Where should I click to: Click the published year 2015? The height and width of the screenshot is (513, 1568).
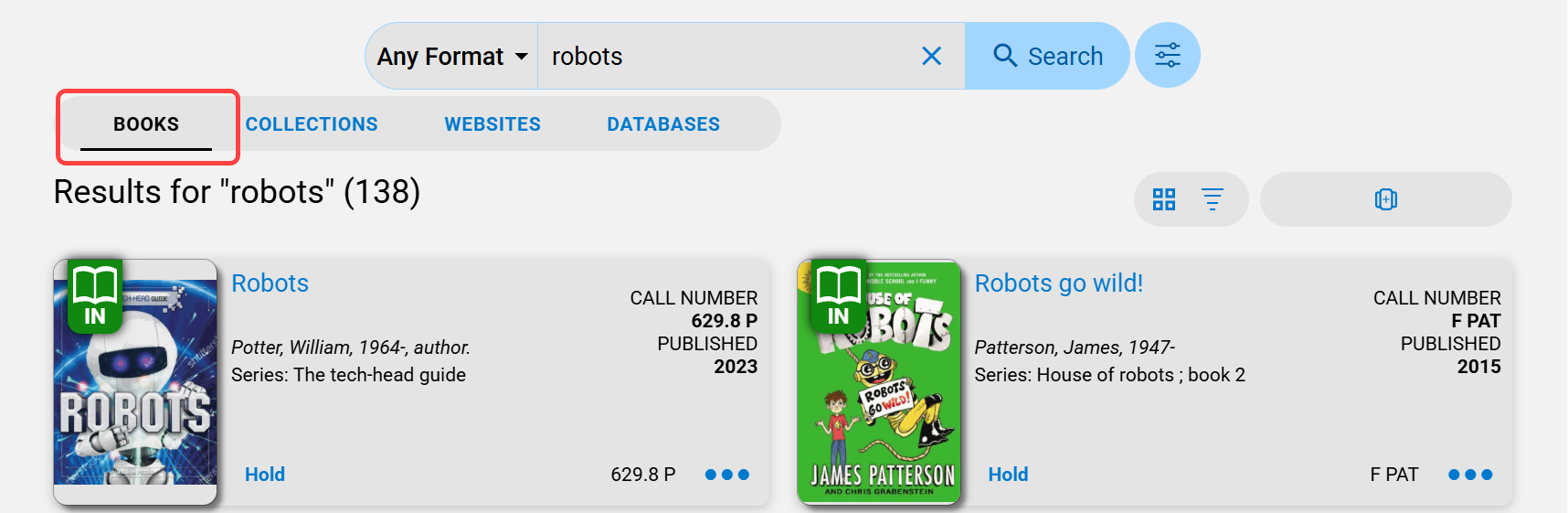pyautogui.click(x=1478, y=367)
